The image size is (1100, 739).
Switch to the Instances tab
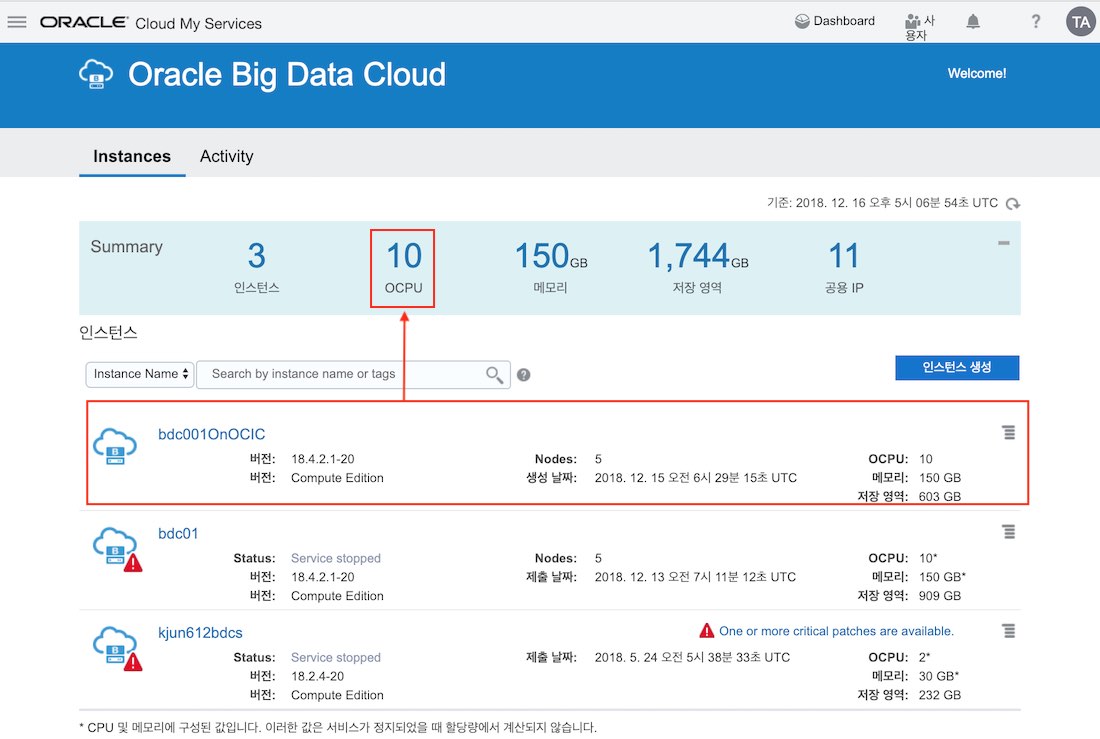[x=132, y=156]
